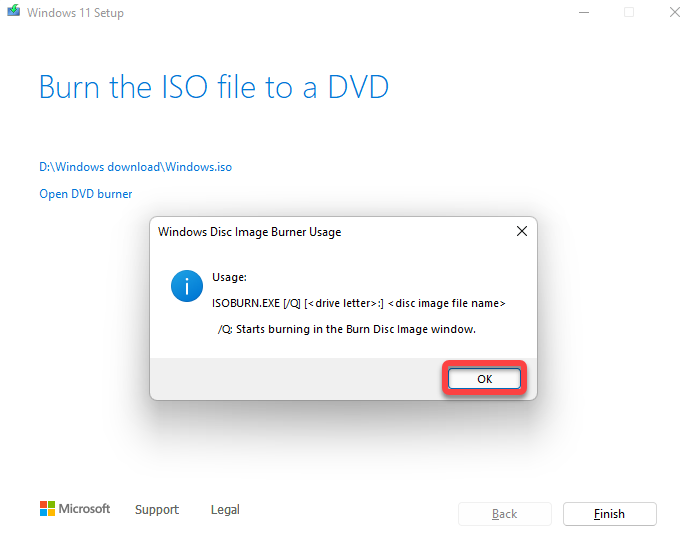The width and height of the screenshot is (695, 546).
Task: Click the Open DVD burner link
Action: pos(85,194)
